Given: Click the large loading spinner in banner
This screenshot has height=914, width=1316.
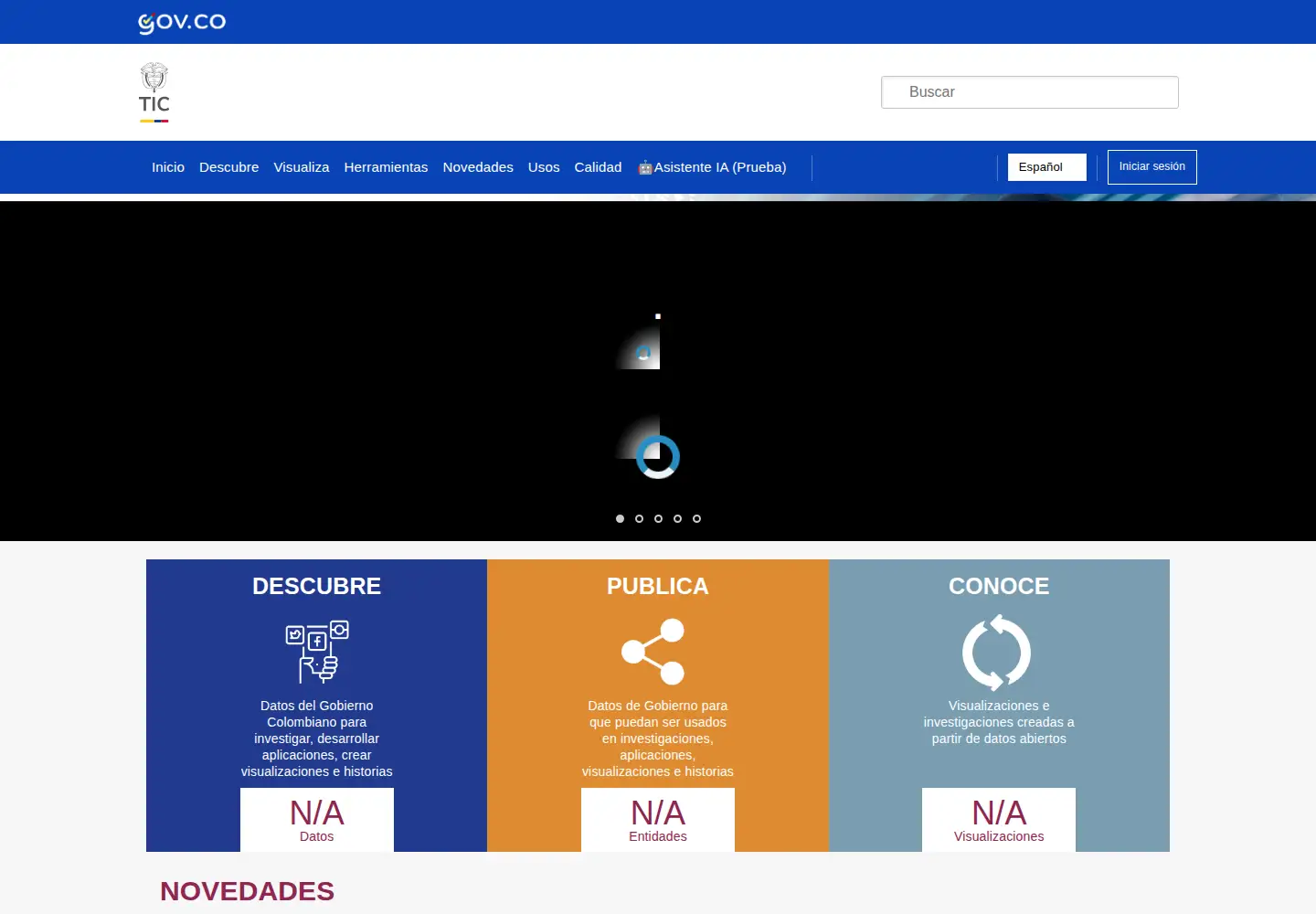Looking at the screenshot, I should pyautogui.click(x=658, y=457).
